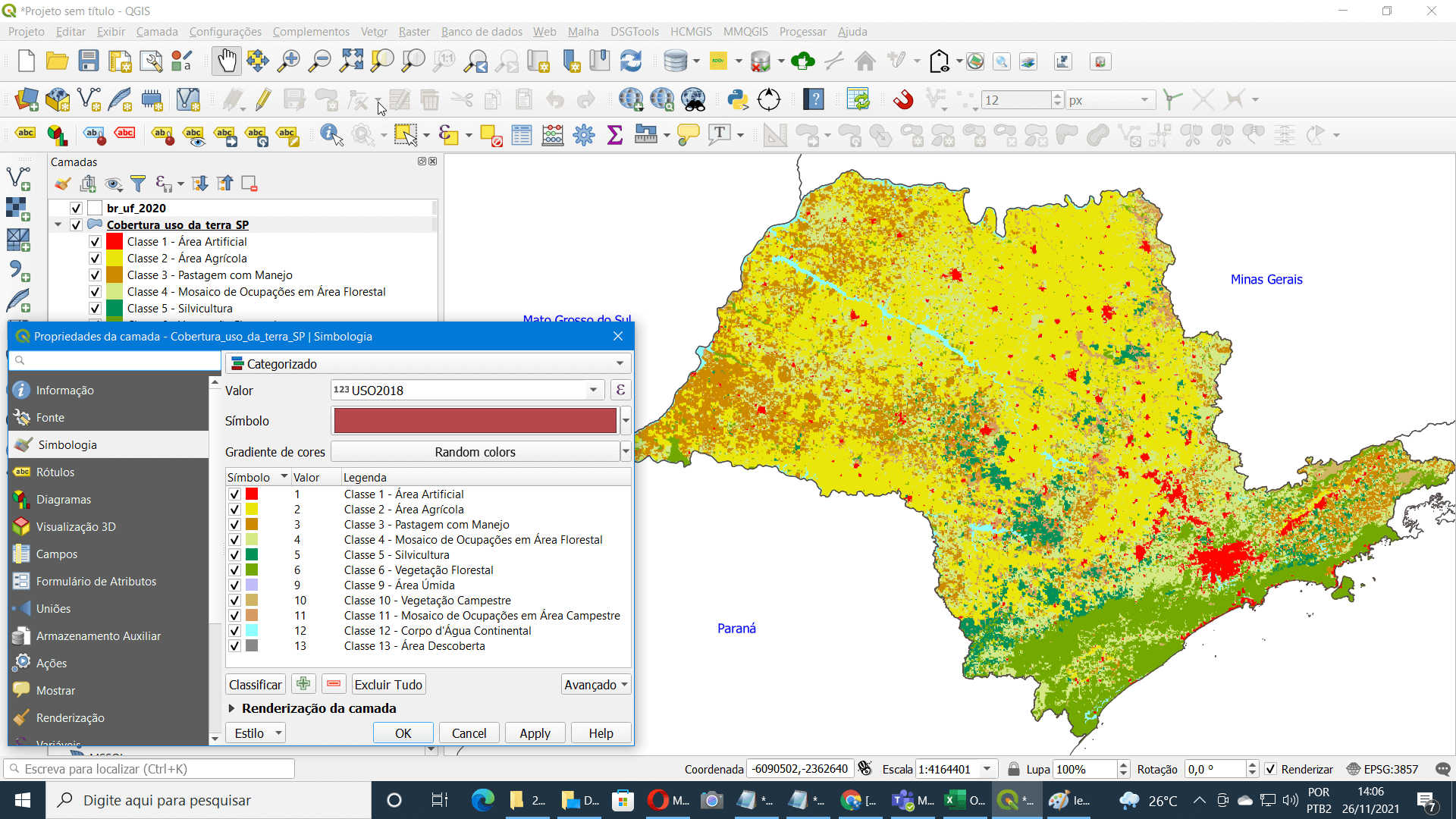Open the USO2018 value field dropdown

coord(593,391)
